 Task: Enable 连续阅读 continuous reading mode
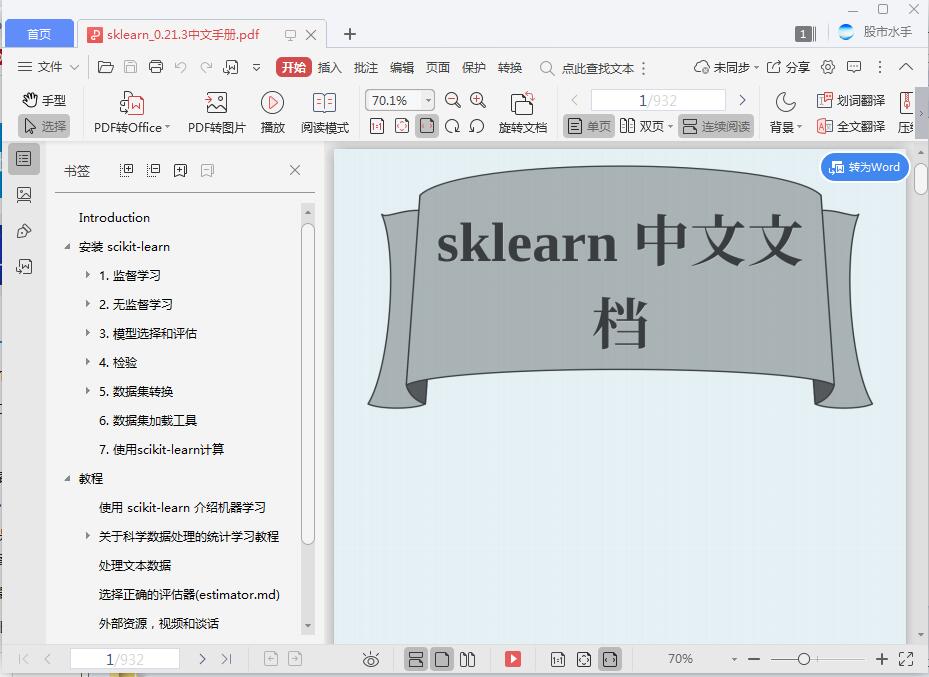click(718, 126)
